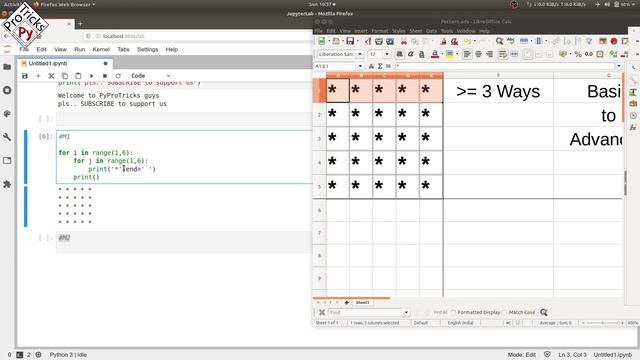Format cells as percent
This screenshot has height=360, width=640.
(578, 54)
